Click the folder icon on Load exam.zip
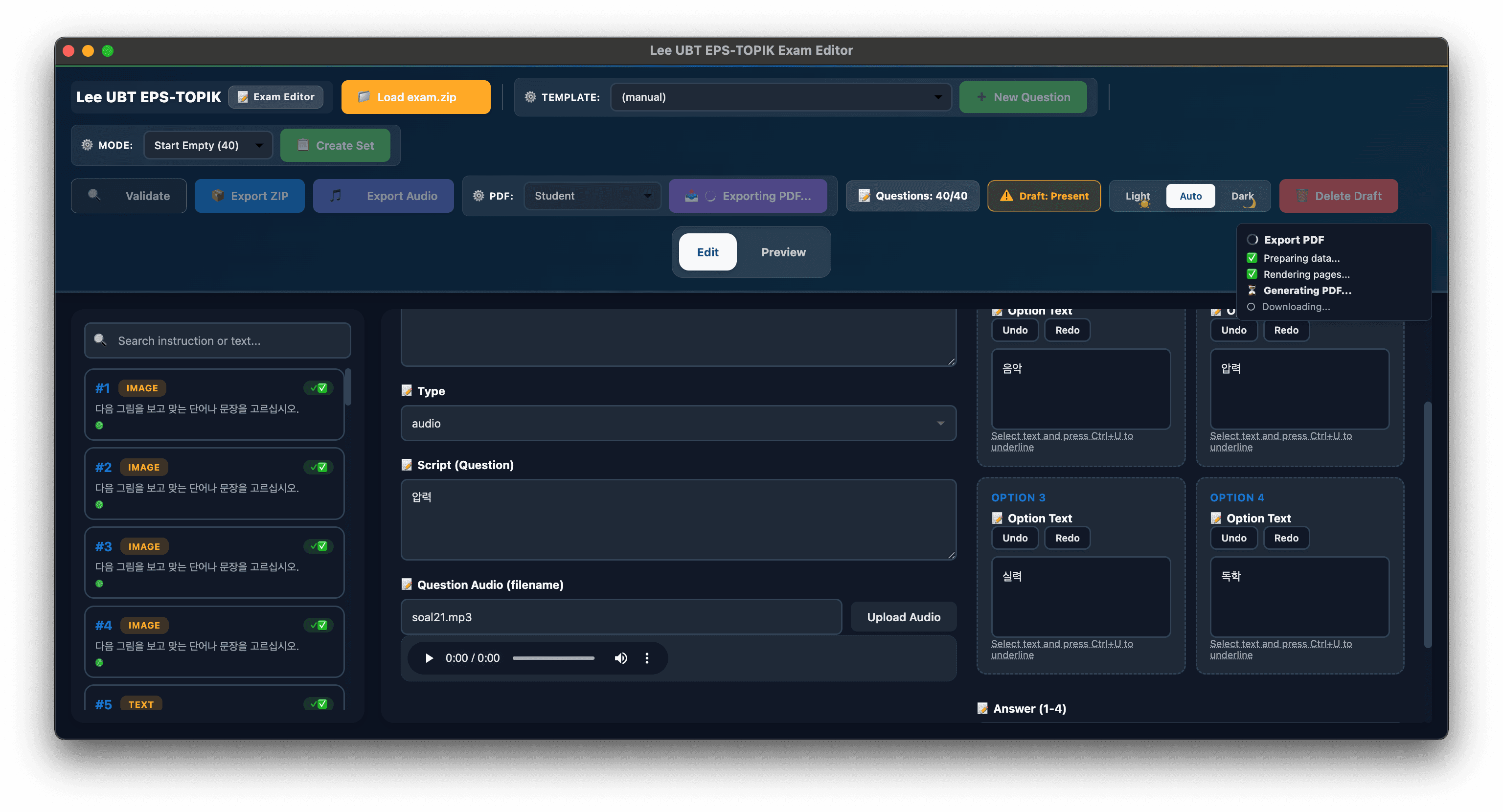 [364, 97]
